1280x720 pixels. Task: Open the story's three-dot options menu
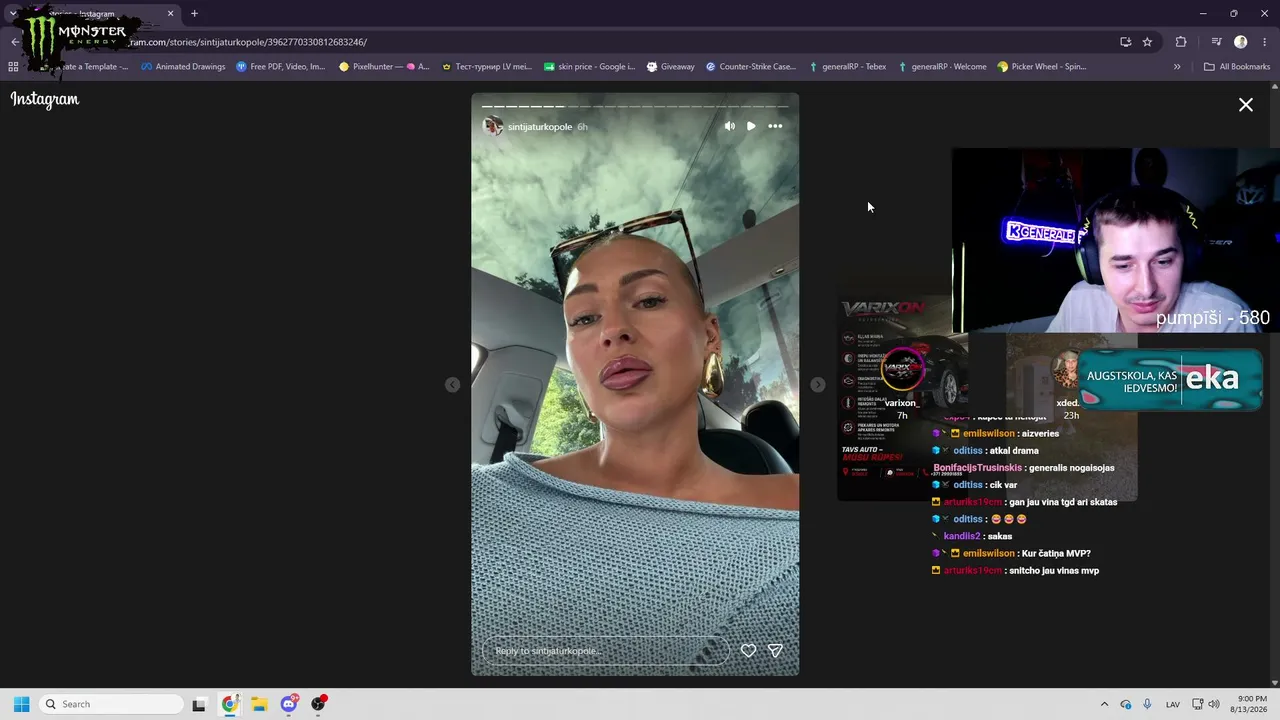775,126
